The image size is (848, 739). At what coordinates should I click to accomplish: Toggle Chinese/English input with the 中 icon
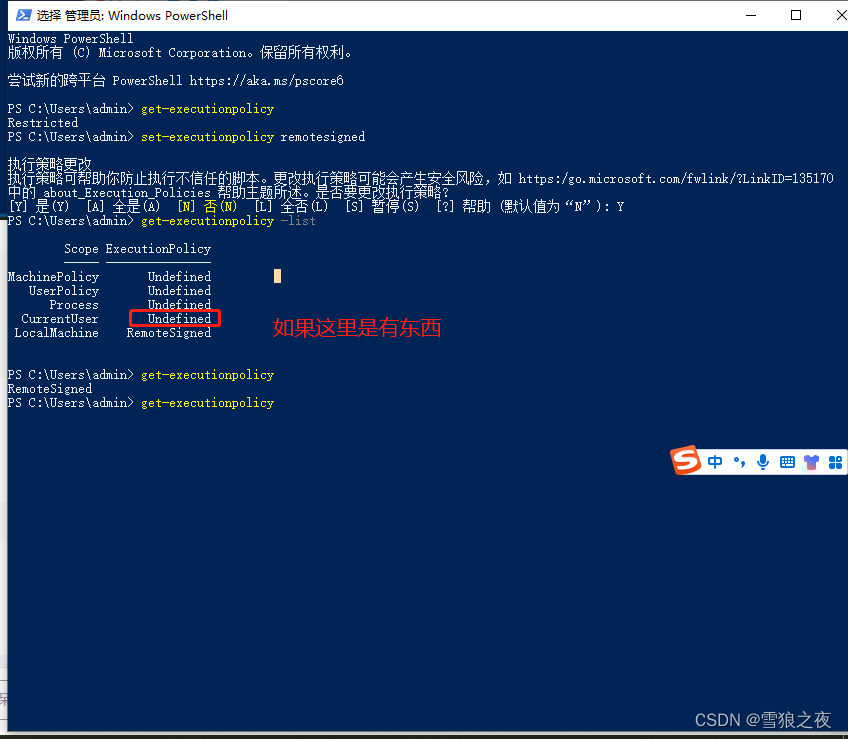[x=714, y=461]
